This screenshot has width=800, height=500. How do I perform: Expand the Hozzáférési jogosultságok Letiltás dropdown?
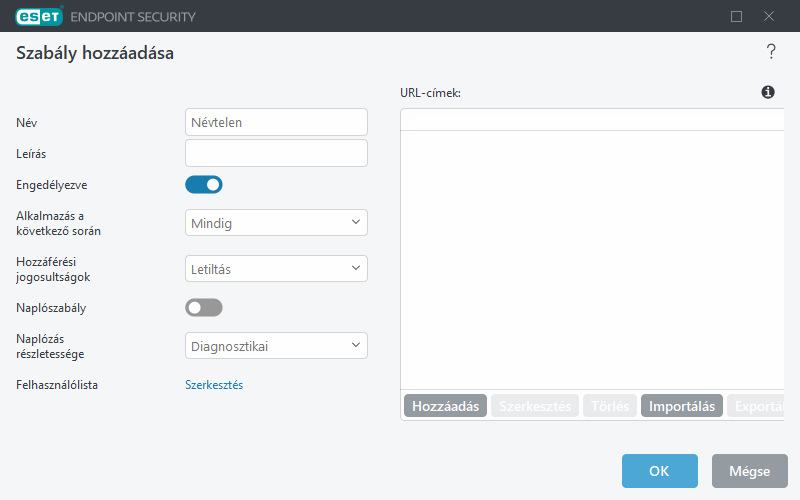point(276,269)
